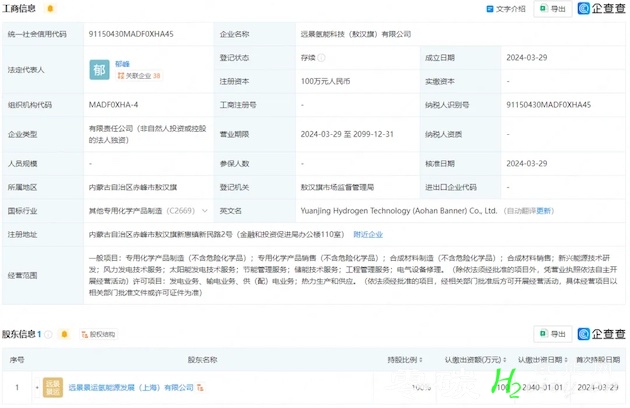Click the 企查查 logo above 工商信息 table
Screen dimensions: 630x408
(601, 8)
